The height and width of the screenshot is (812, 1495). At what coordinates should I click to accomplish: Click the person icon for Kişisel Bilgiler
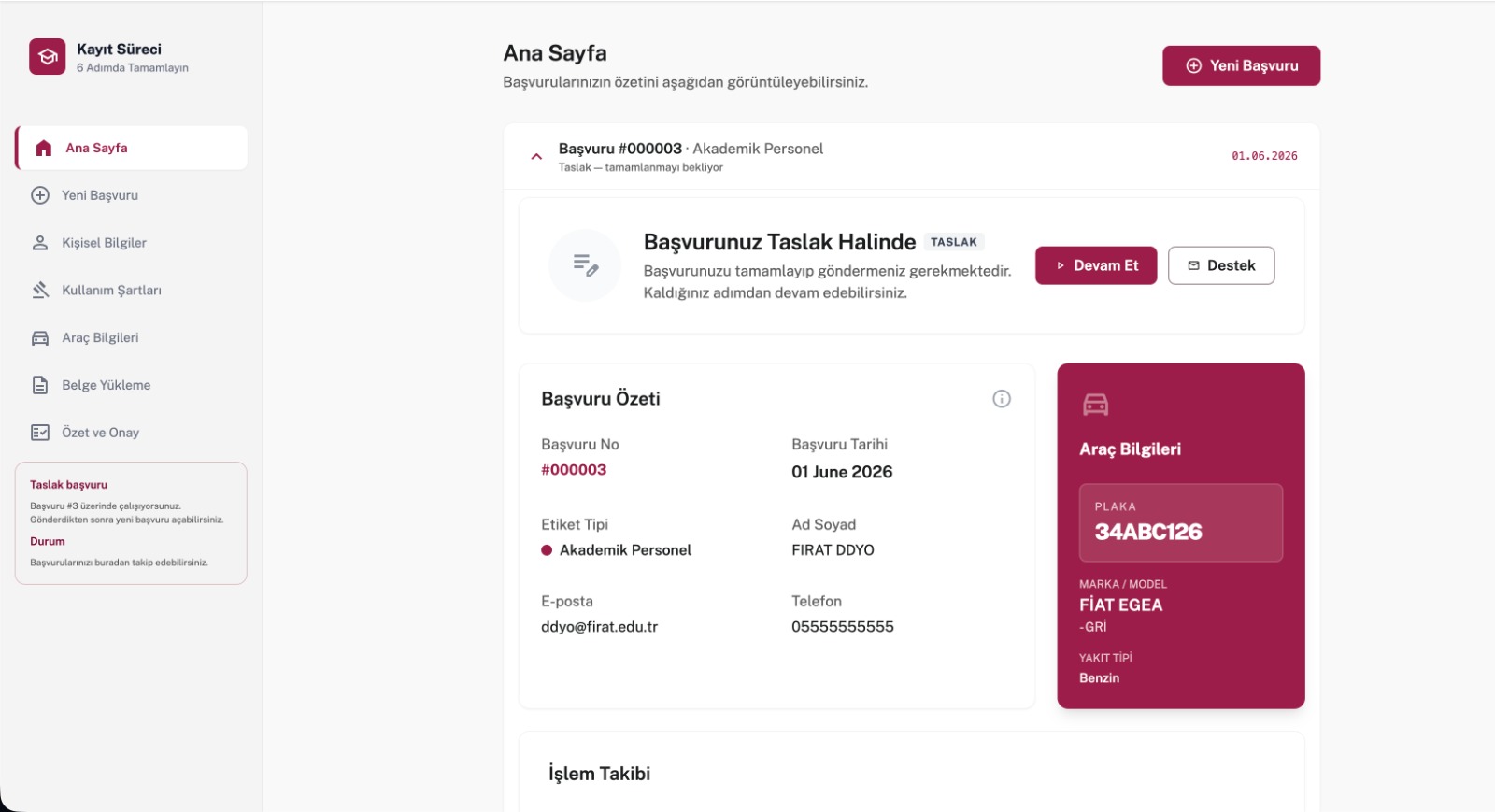[x=40, y=243]
